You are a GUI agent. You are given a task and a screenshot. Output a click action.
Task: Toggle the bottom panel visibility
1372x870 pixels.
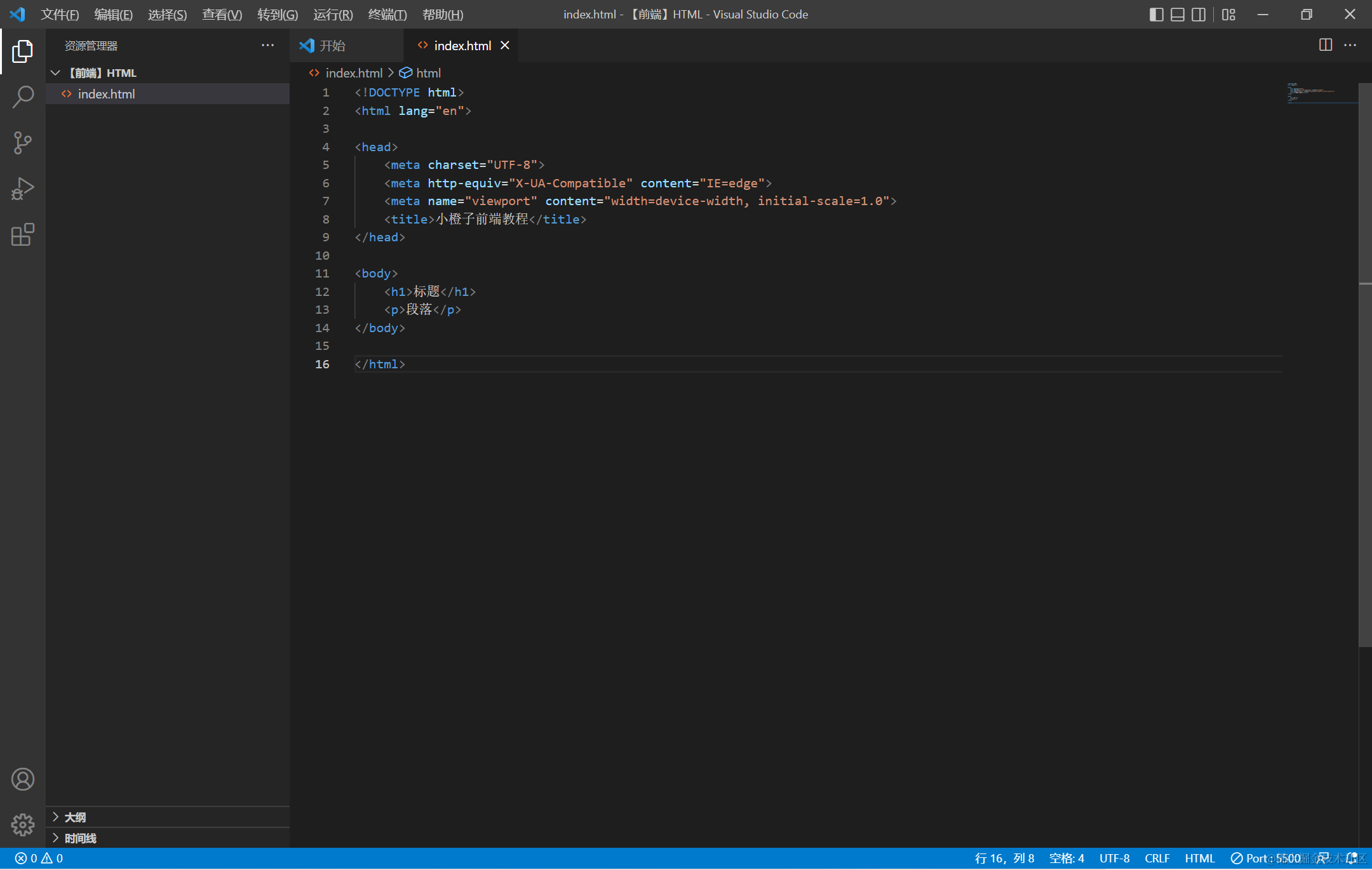(1177, 15)
